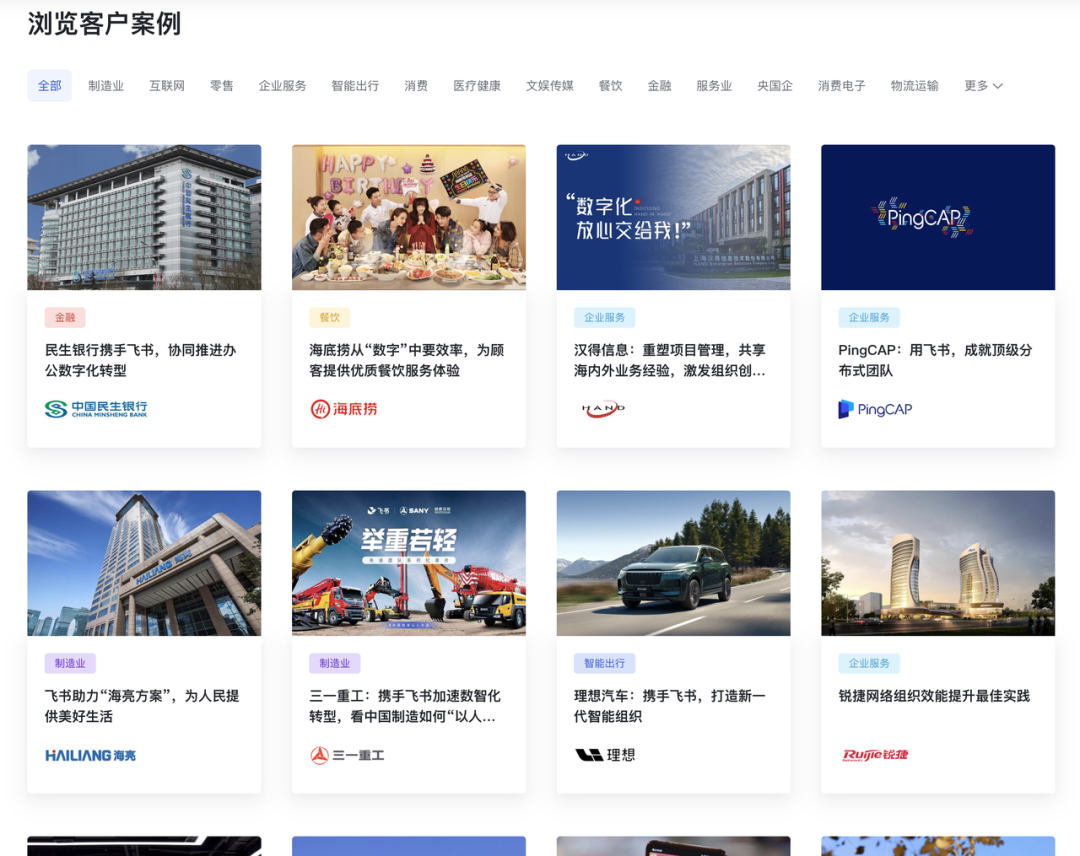Select the 餐饮 category tab
This screenshot has width=1080, height=856.
pos(610,86)
